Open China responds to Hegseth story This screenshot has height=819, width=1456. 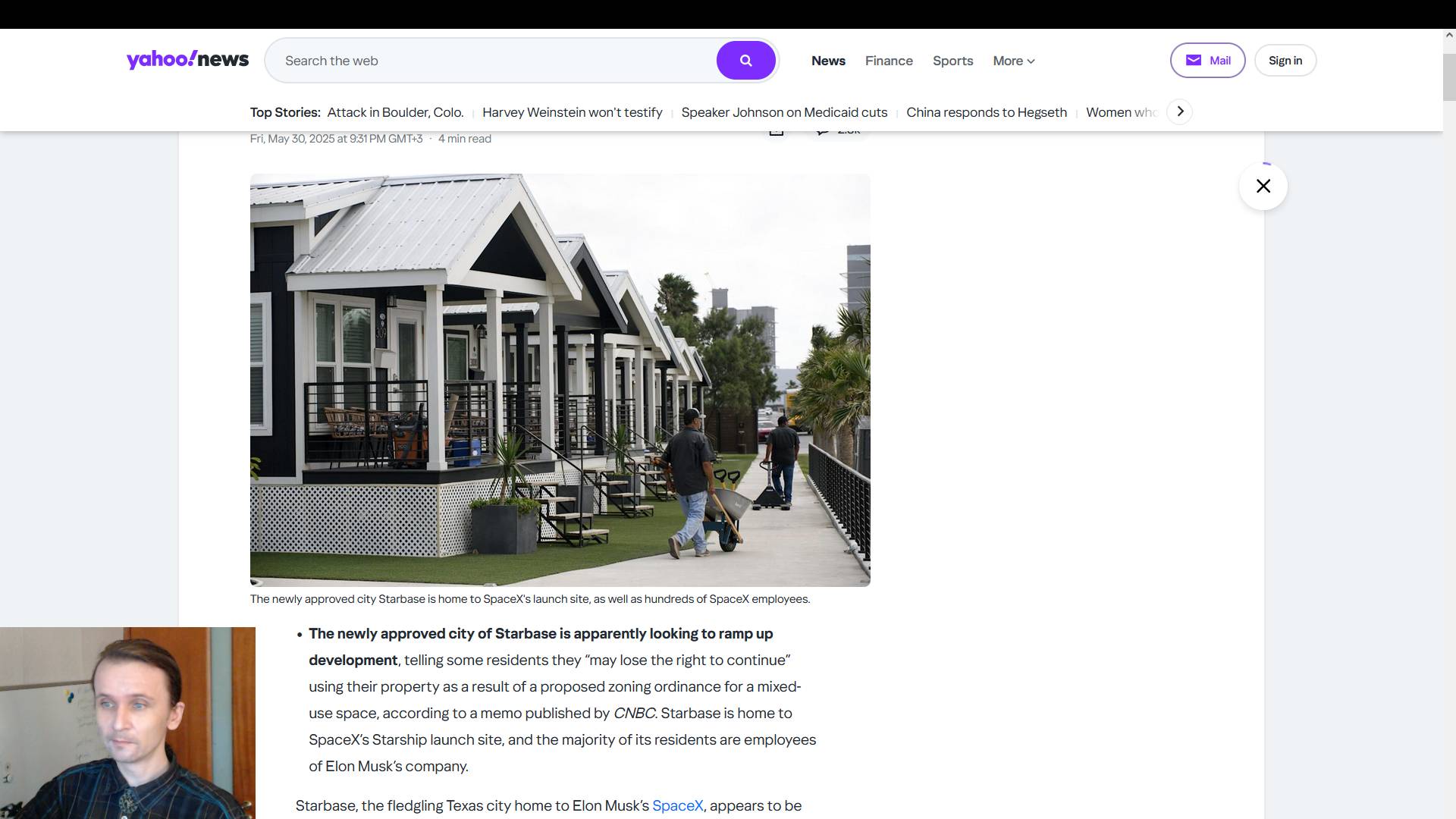(x=987, y=112)
